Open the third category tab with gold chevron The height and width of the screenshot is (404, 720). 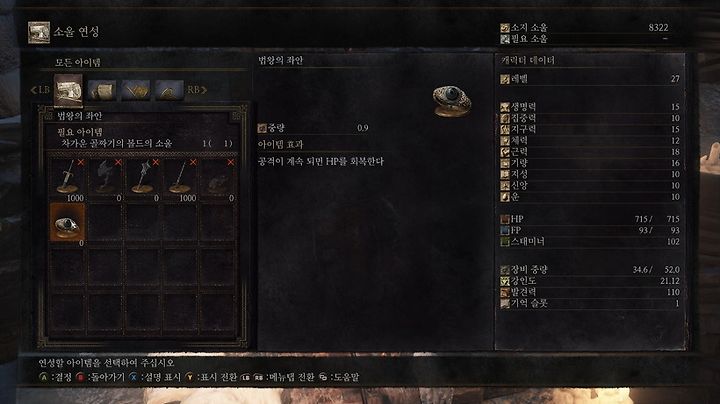coord(135,90)
